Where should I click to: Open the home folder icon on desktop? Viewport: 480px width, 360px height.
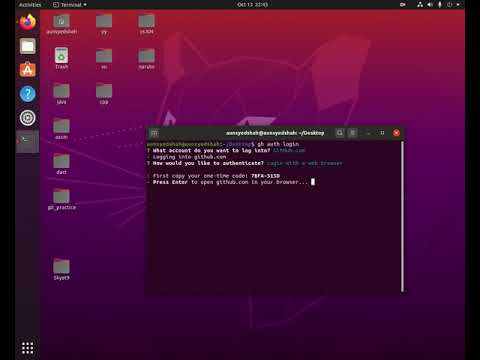pos(62,24)
